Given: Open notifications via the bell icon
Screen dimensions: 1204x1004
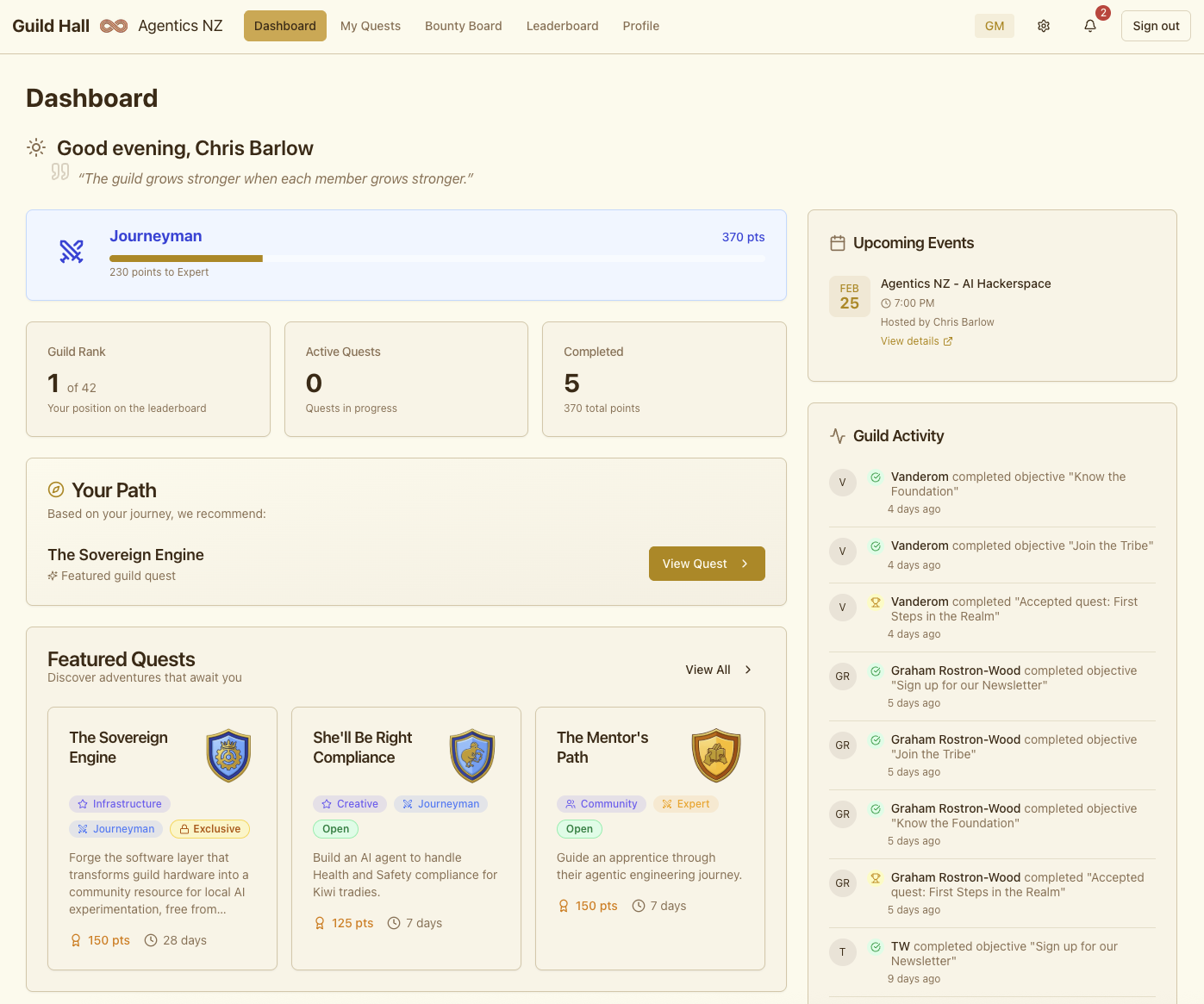Looking at the screenshot, I should tap(1089, 26).
